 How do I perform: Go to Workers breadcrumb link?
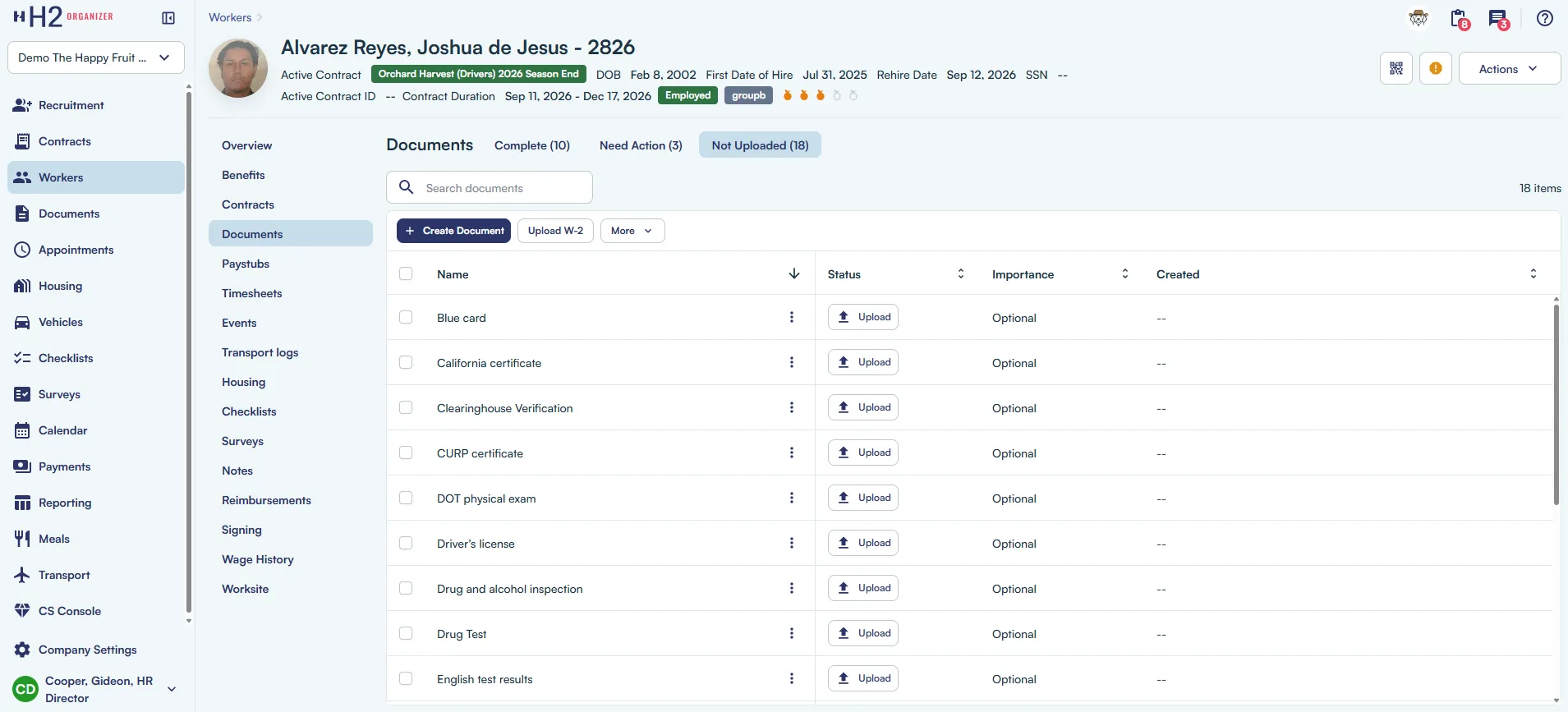click(x=230, y=17)
